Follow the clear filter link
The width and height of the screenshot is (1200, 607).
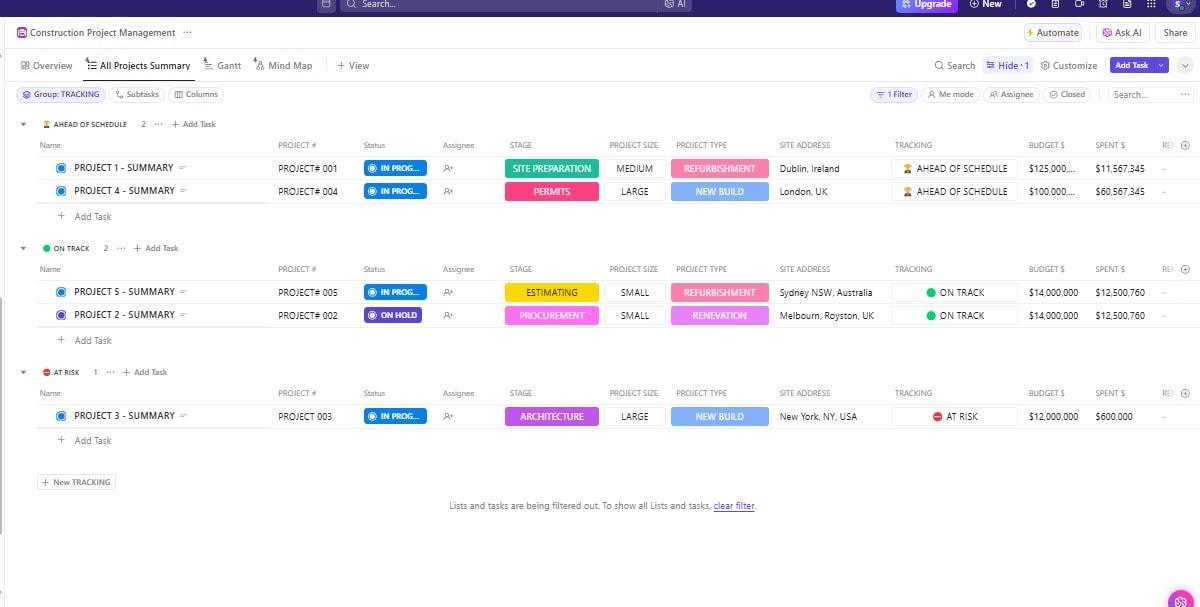tap(734, 506)
